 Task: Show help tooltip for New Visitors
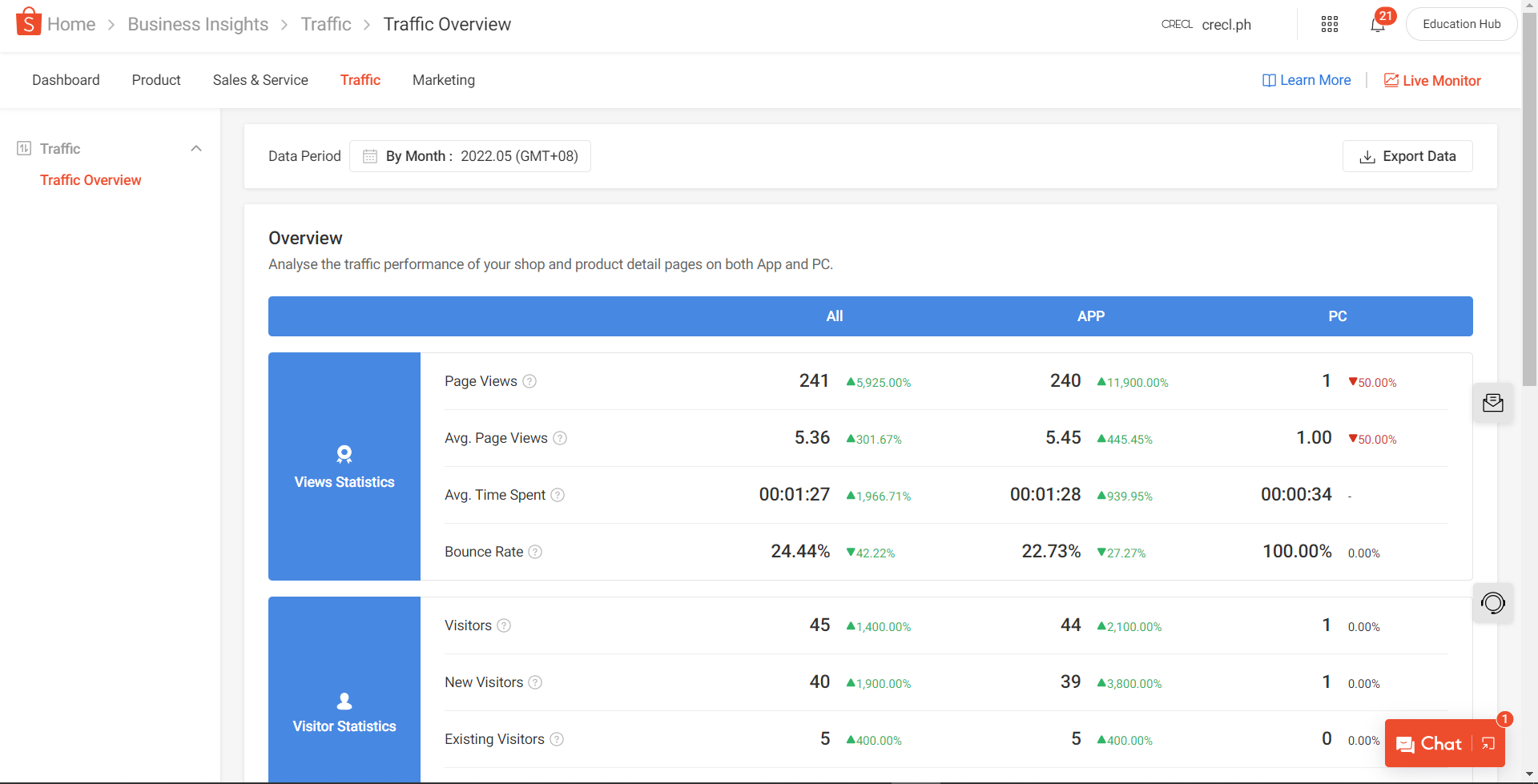(535, 682)
